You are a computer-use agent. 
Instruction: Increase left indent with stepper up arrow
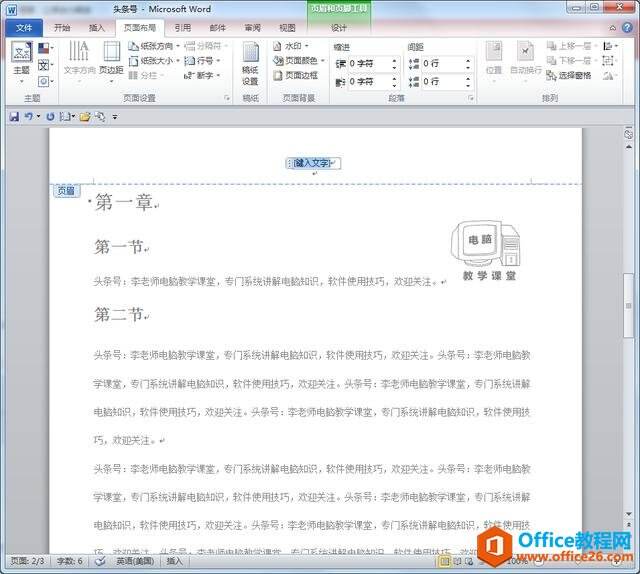(394, 61)
